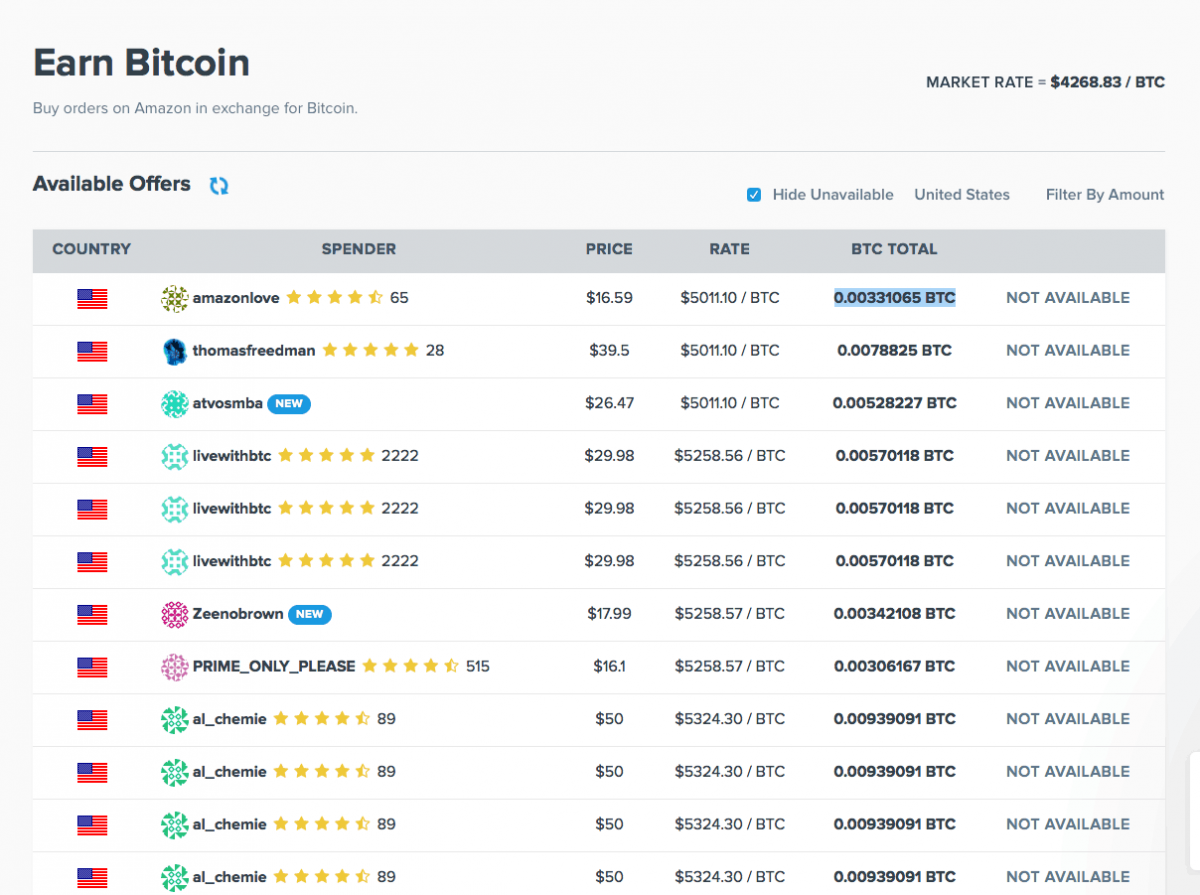Click the PRICE column header
Image resolution: width=1200 pixels, height=895 pixels.
click(609, 249)
